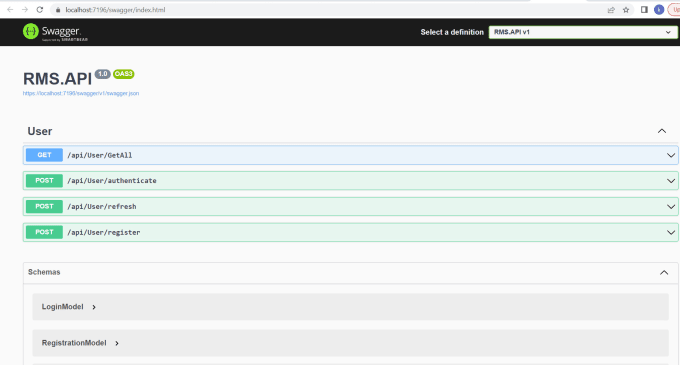
Task: Open the swagger.json link under RMS.API
Action: pos(81,93)
